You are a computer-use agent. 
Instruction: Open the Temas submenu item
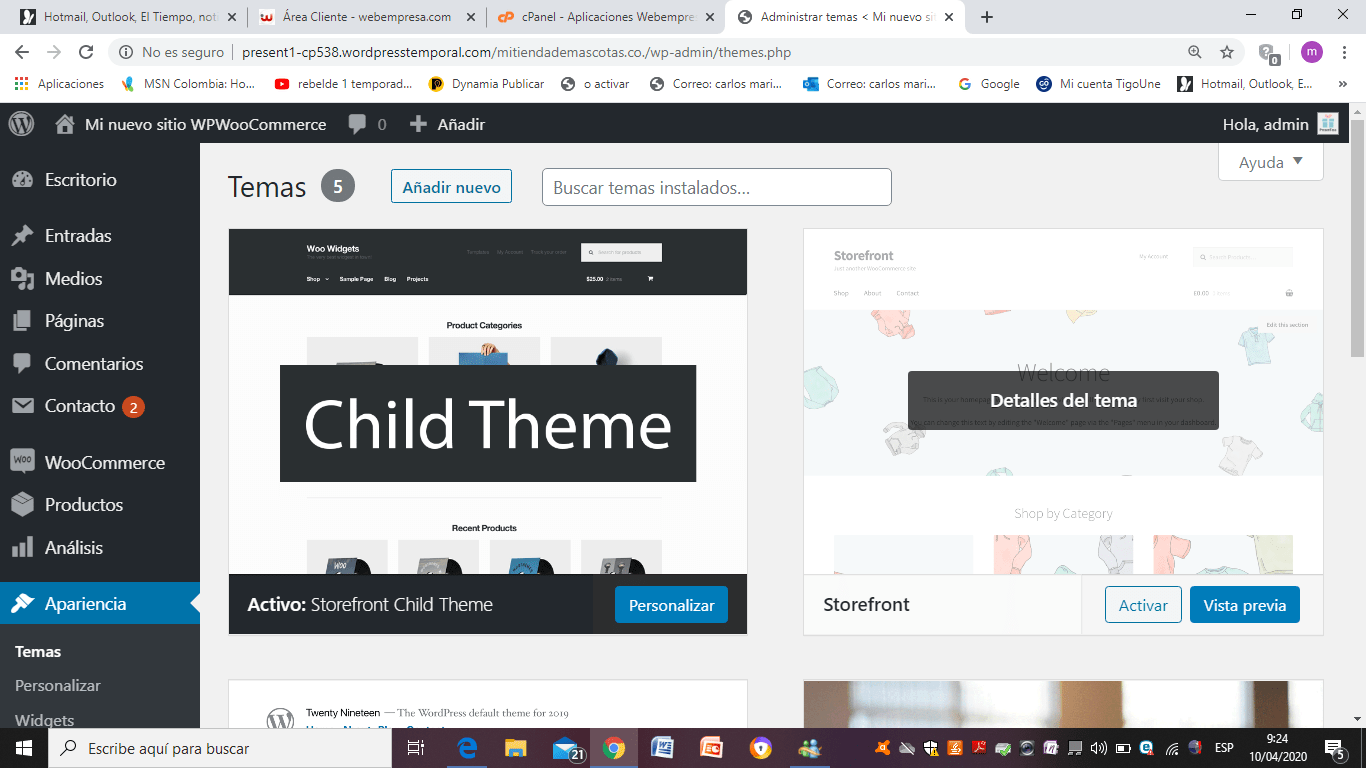tap(38, 652)
